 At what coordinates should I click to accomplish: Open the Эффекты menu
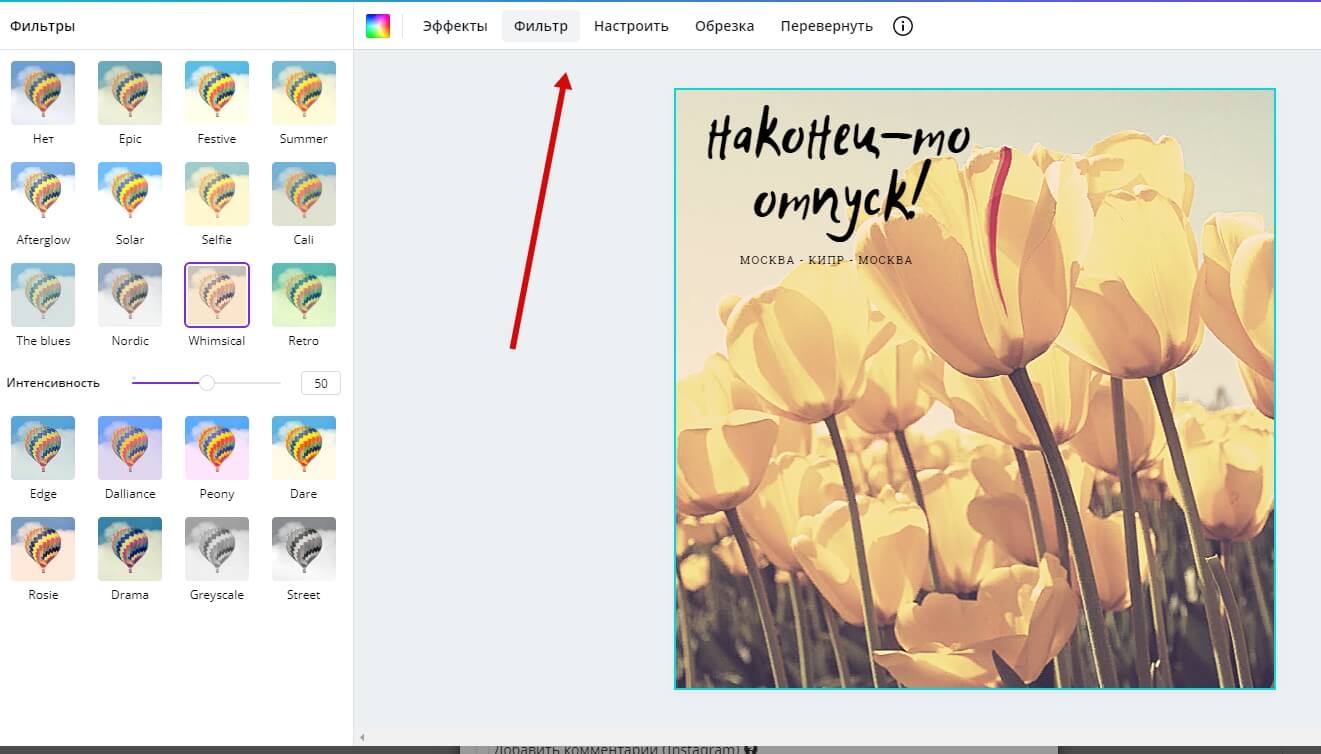[455, 26]
